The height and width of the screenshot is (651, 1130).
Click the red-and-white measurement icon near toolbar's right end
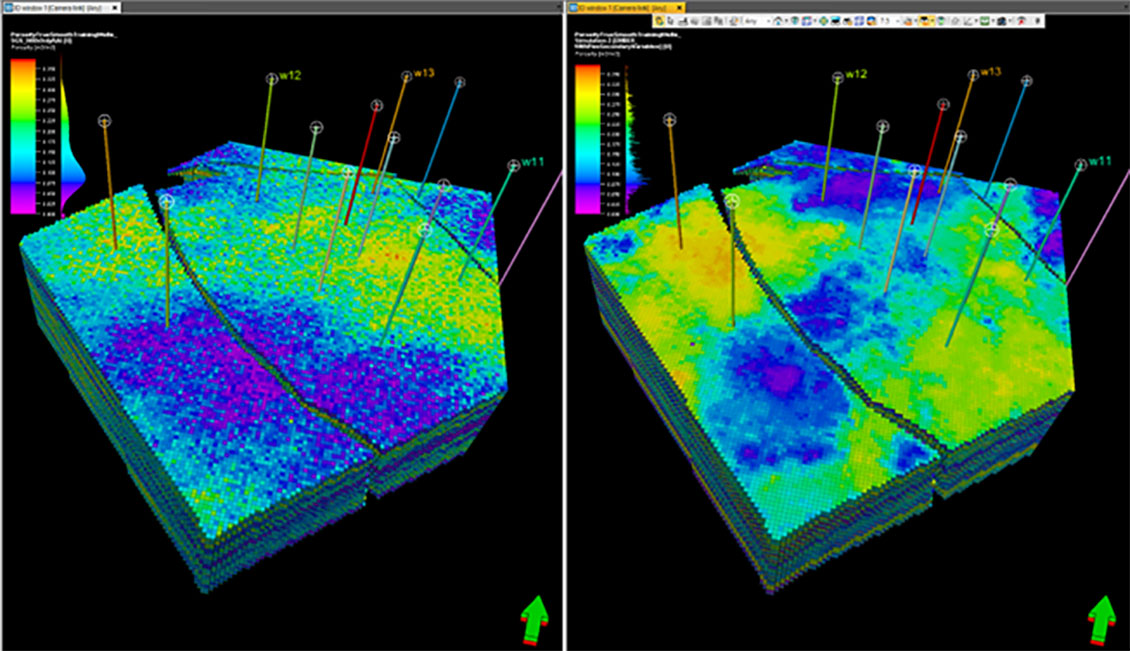click(x=1022, y=21)
